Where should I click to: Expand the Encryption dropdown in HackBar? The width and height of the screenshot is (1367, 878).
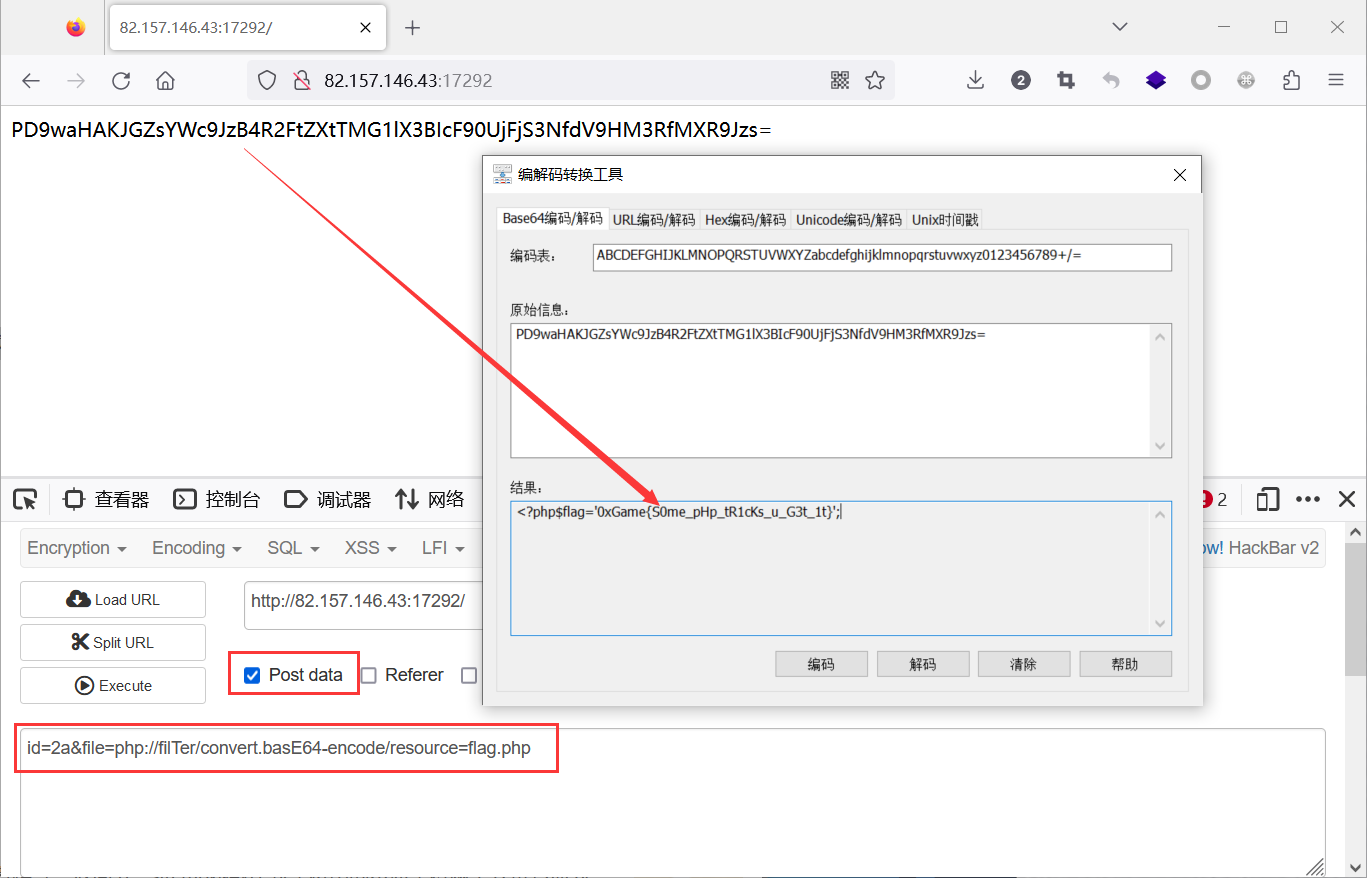point(77,548)
